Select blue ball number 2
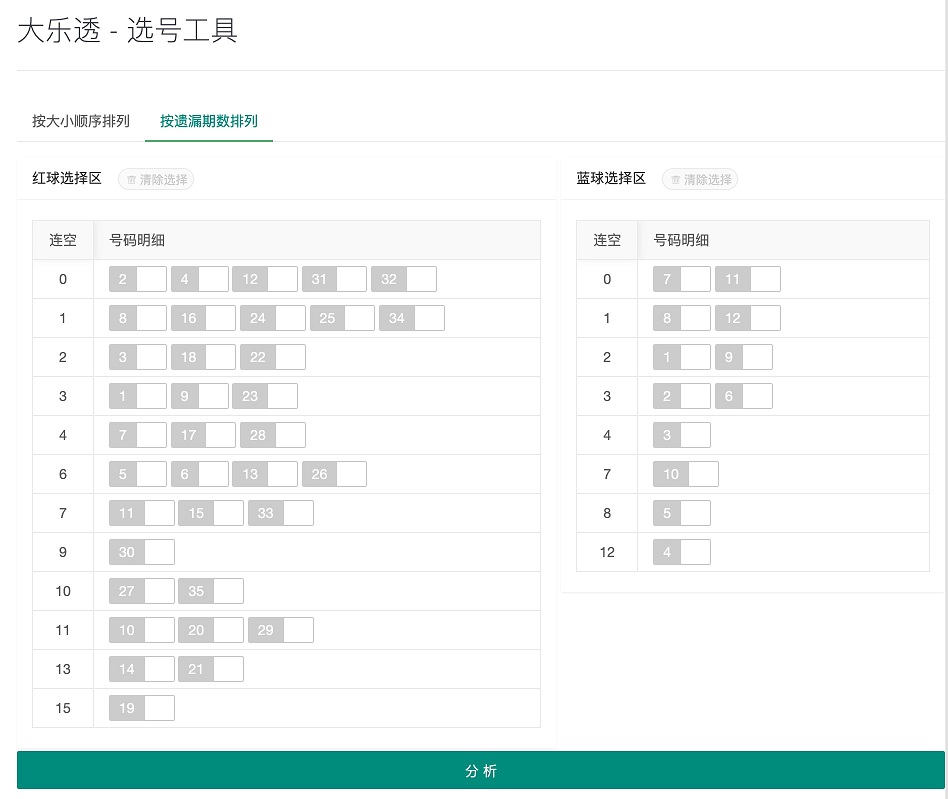The width and height of the screenshot is (948, 799). (x=682, y=396)
